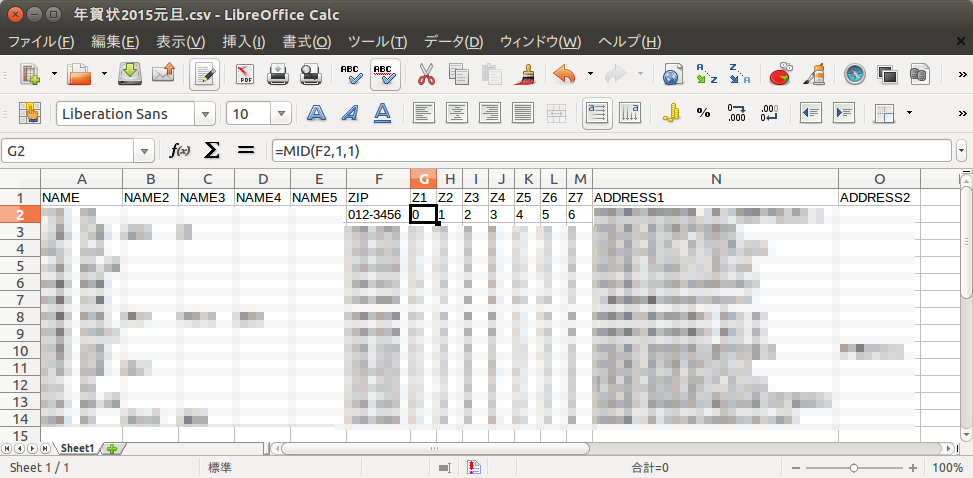This screenshot has height=478, width=973.
Task: Paste from clipboard
Action: point(491,75)
